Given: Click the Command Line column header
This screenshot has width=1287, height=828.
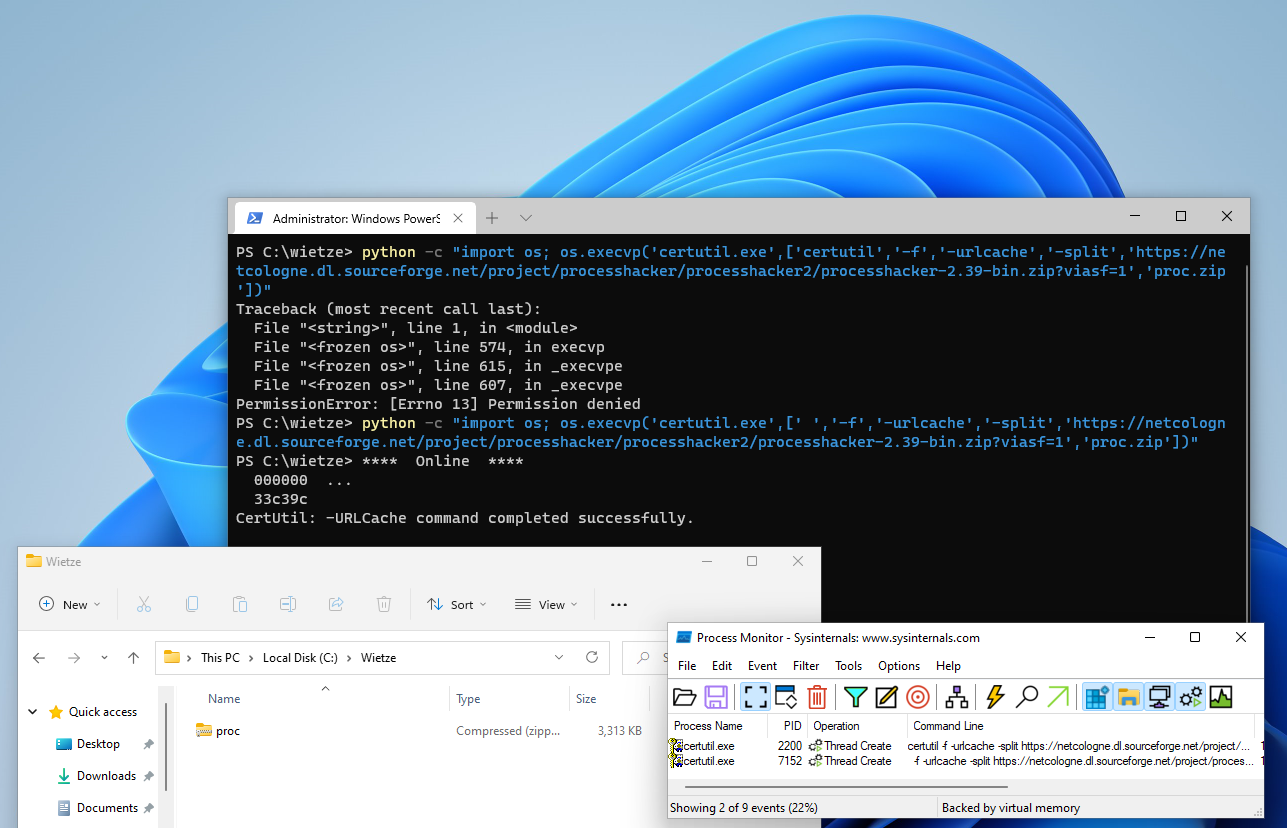Looking at the screenshot, I should [1081, 726].
